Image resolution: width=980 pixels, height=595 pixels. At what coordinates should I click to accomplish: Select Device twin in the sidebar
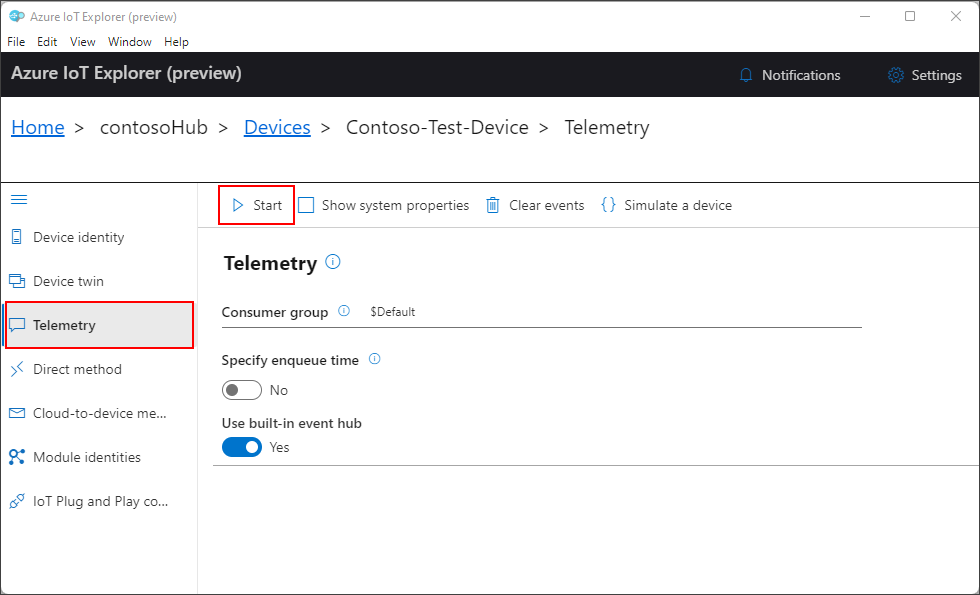[68, 281]
